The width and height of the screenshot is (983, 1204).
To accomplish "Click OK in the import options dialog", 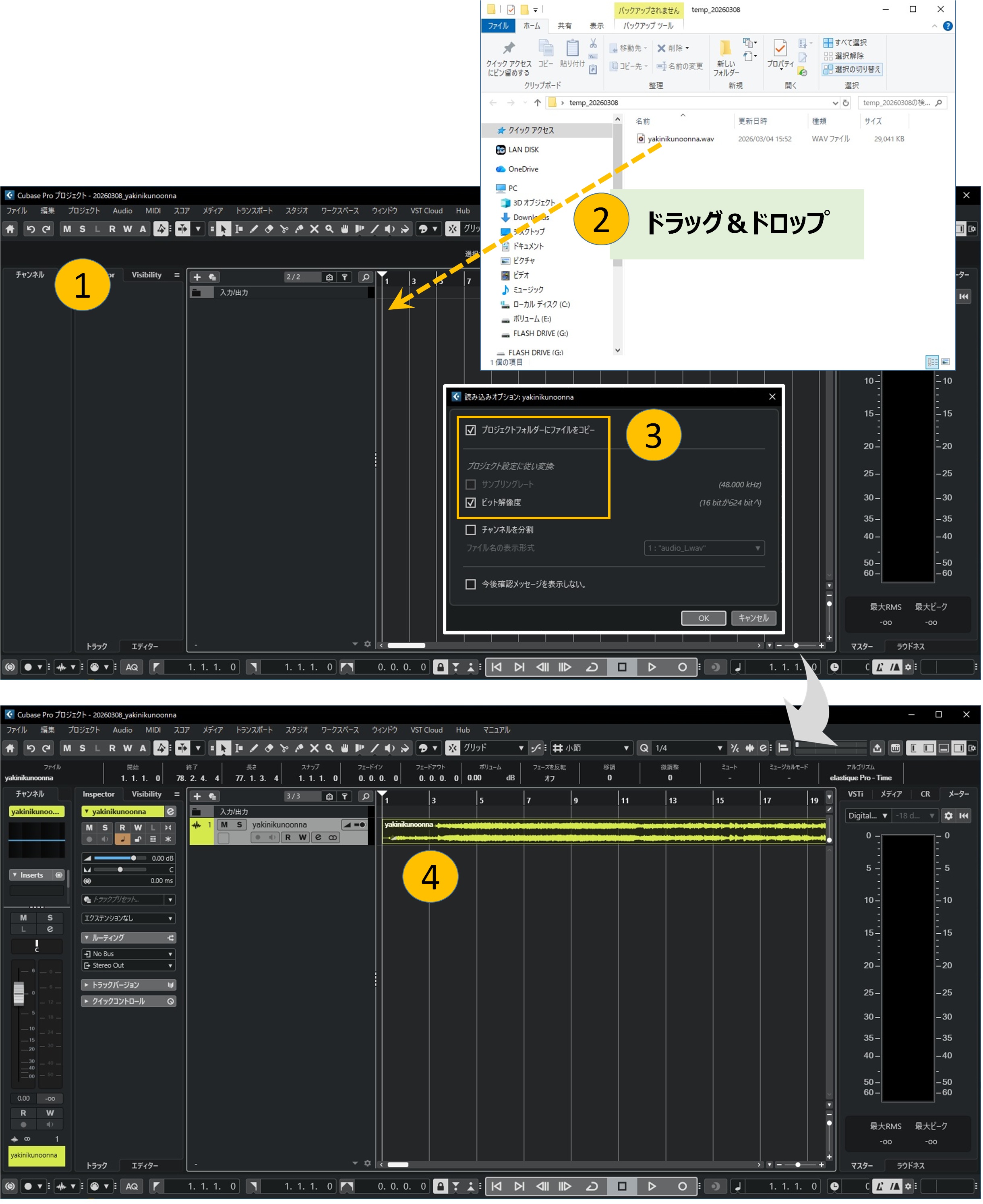I will 704,618.
